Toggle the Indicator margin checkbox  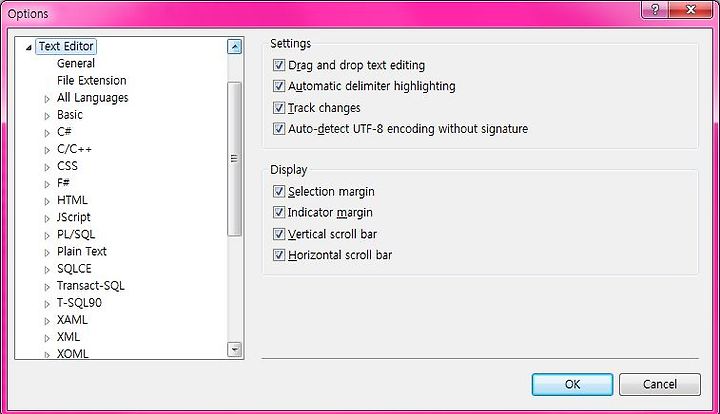pyautogui.click(x=279, y=213)
